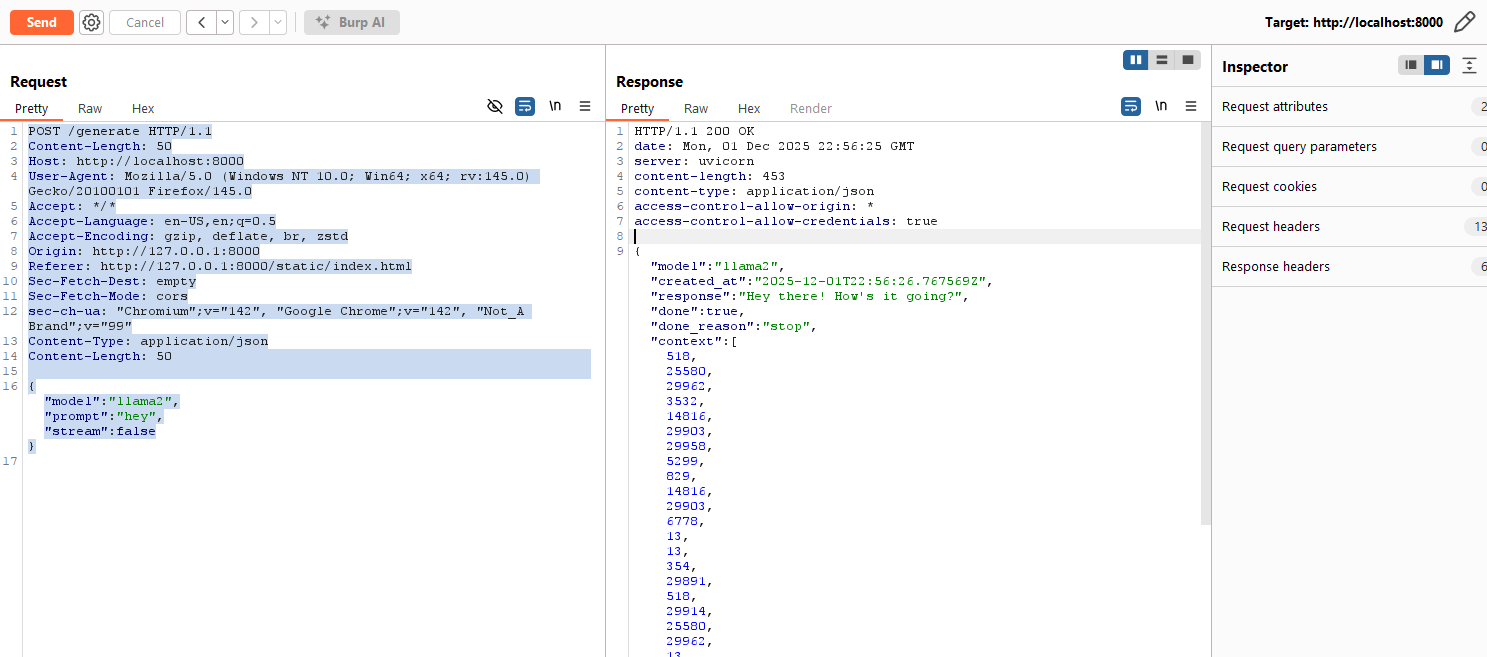This screenshot has width=1487, height=657.
Task: Open the Response pane hamburger menu
Action: point(1191,106)
